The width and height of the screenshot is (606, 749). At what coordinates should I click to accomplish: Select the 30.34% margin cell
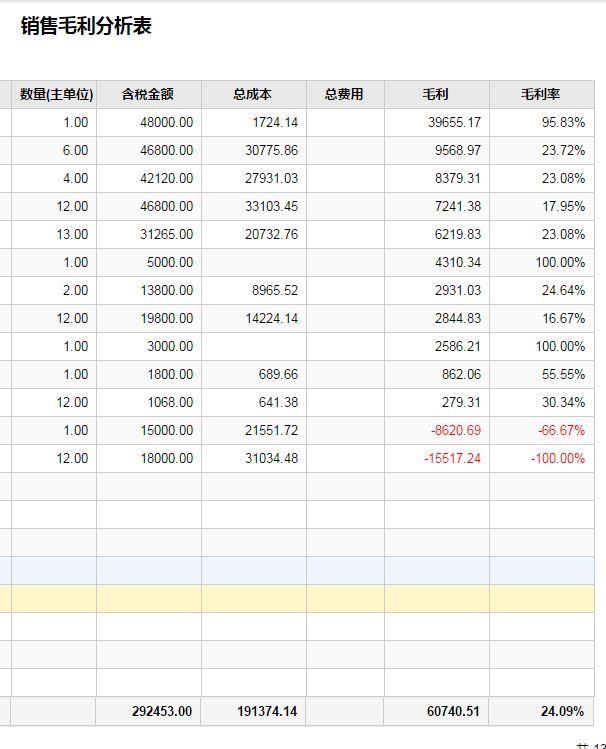pyautogui.click(x=542, y=403)
